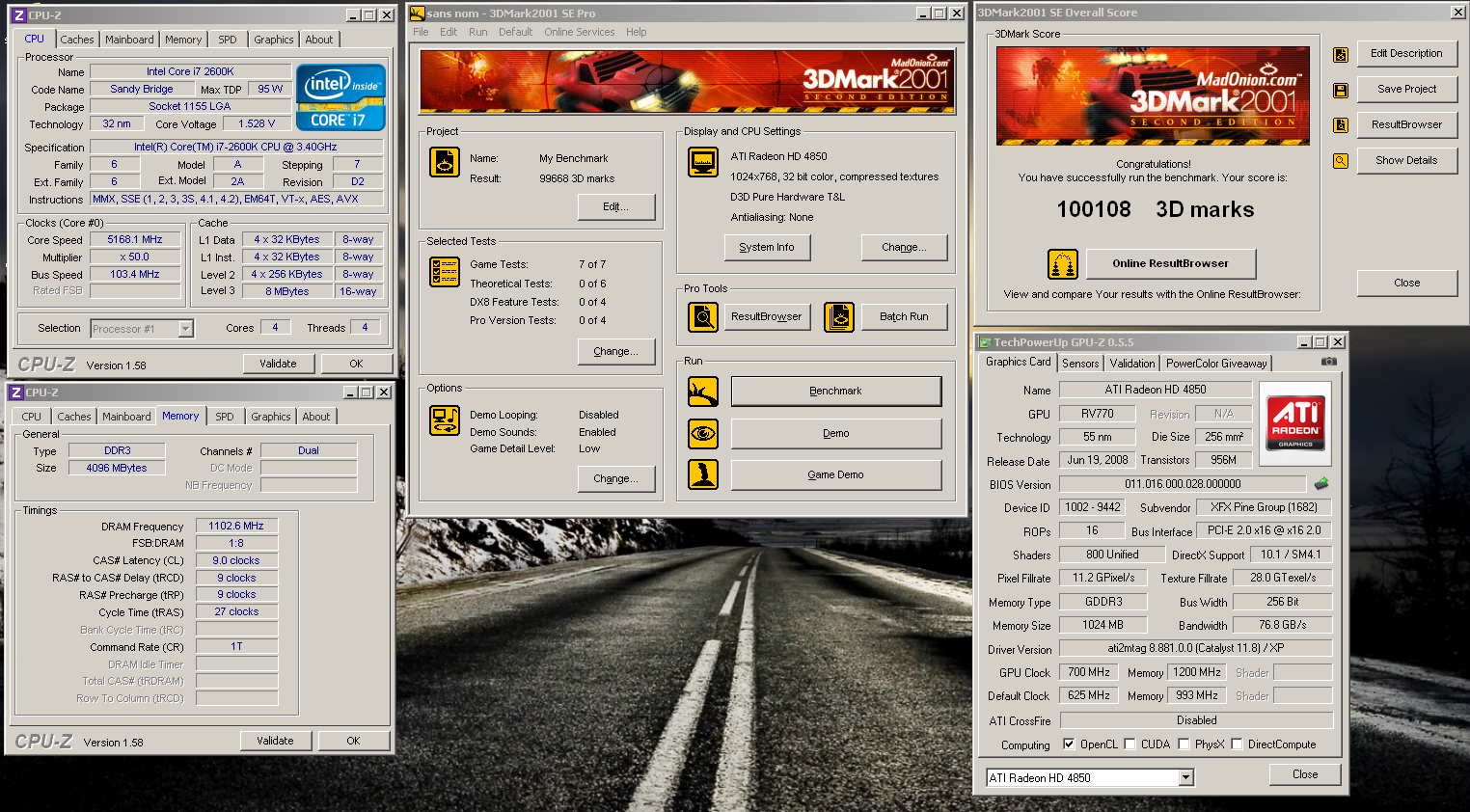Click the Game Demo button
The width and height of the screenshot is (1470, 812).
coord(835,474)
